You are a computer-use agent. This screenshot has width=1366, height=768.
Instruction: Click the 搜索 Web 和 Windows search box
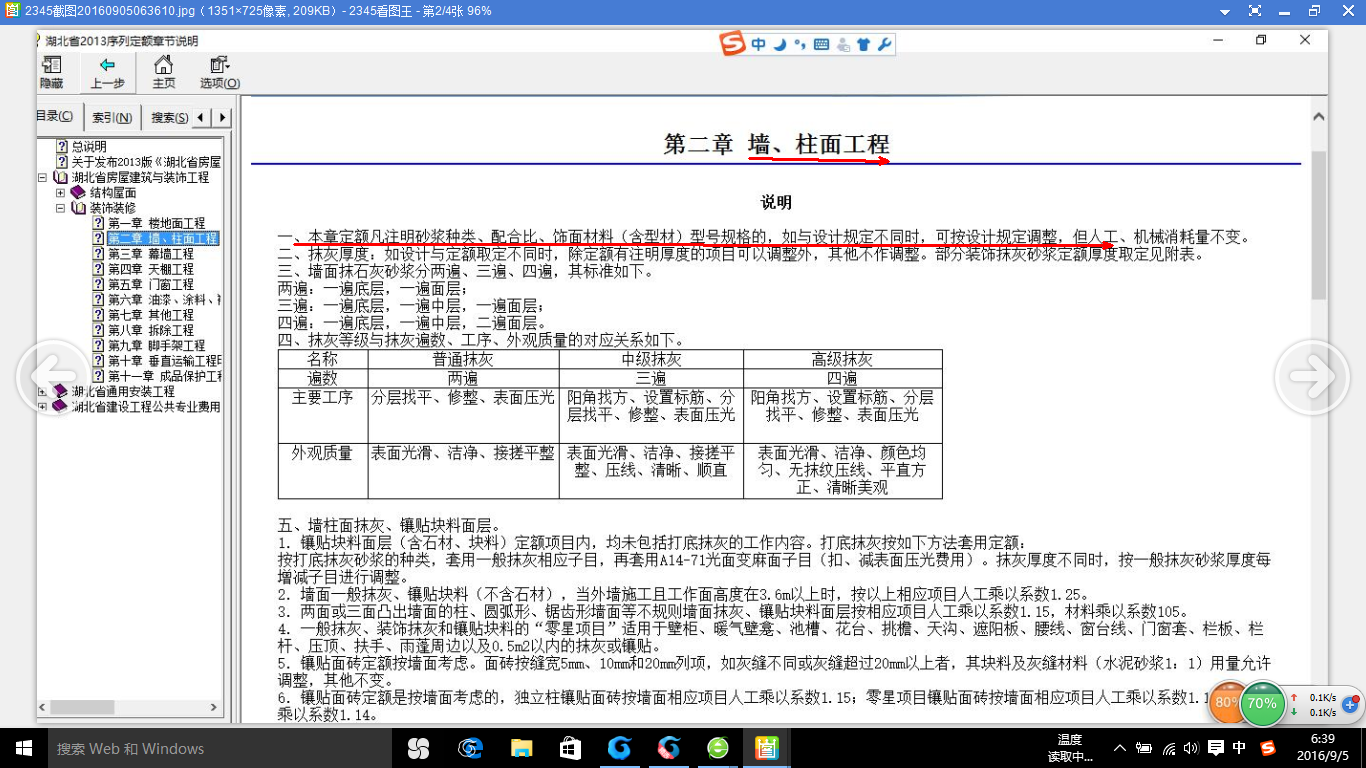pyautogui.click(x=220, y=748)
